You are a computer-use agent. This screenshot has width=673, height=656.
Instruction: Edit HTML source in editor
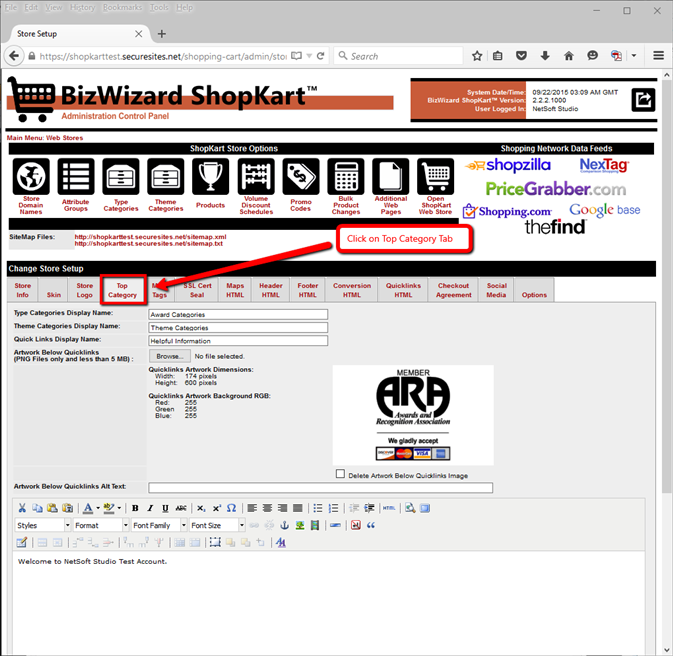click(x=389, y=508)
